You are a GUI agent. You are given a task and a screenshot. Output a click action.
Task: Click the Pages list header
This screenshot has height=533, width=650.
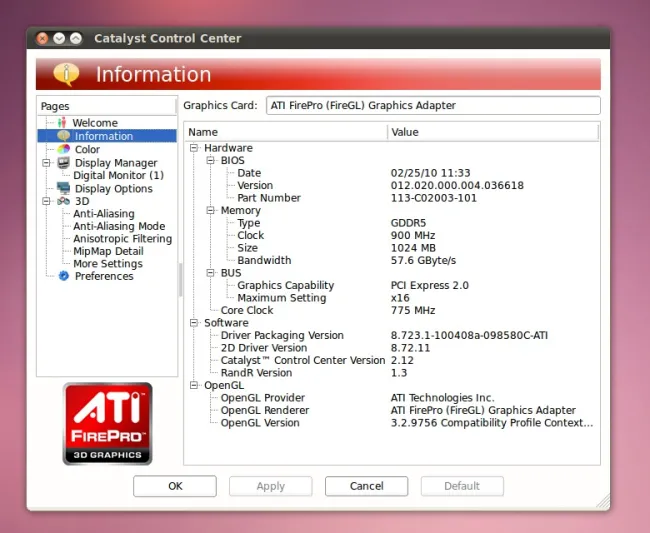(x=107, y=106)
